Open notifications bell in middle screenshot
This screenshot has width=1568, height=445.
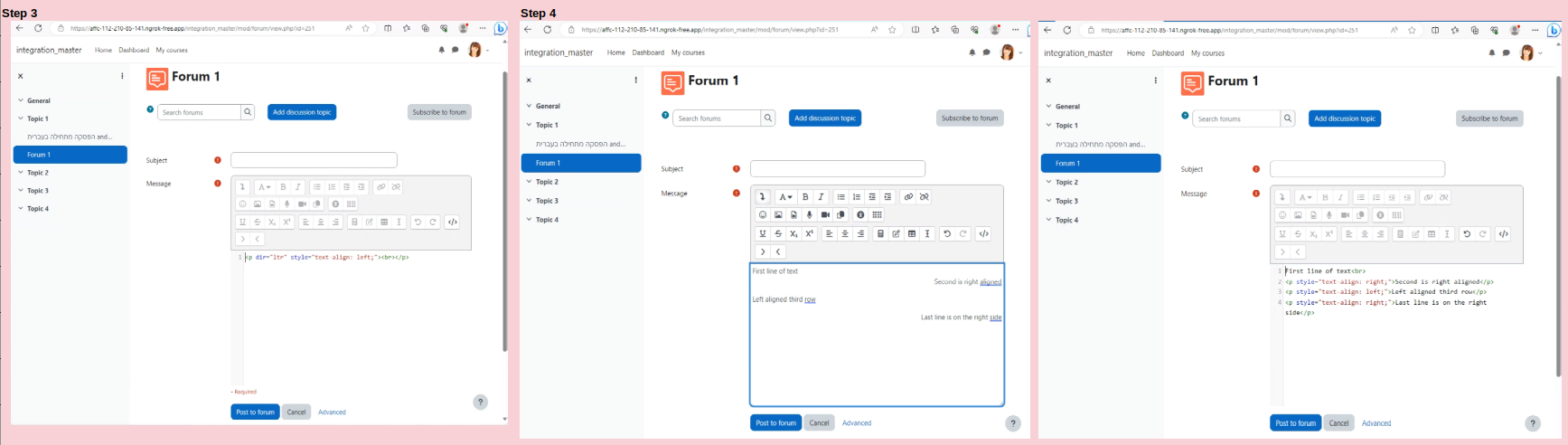972,52
